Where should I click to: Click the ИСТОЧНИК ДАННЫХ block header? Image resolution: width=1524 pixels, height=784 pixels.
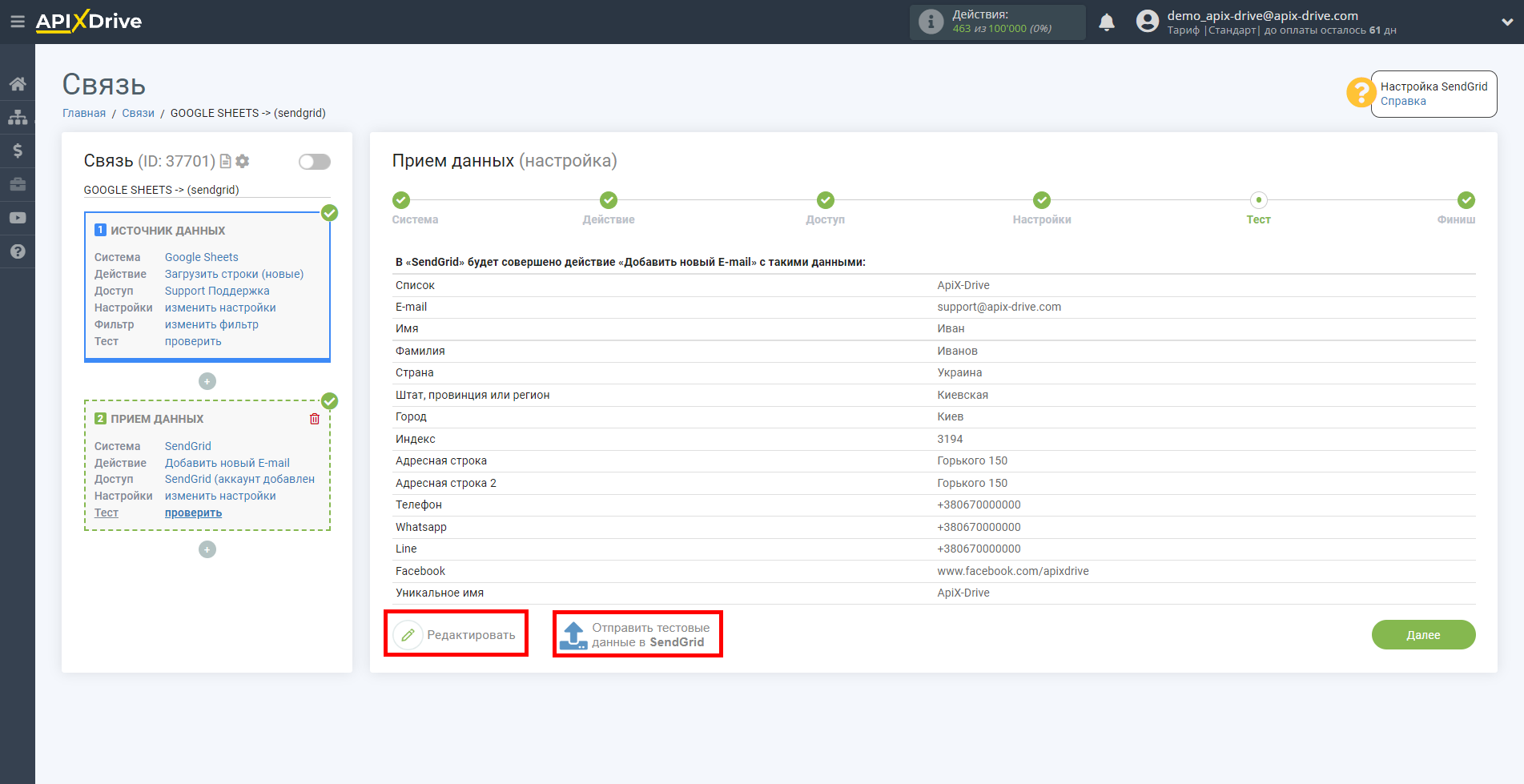click(167, 231)
